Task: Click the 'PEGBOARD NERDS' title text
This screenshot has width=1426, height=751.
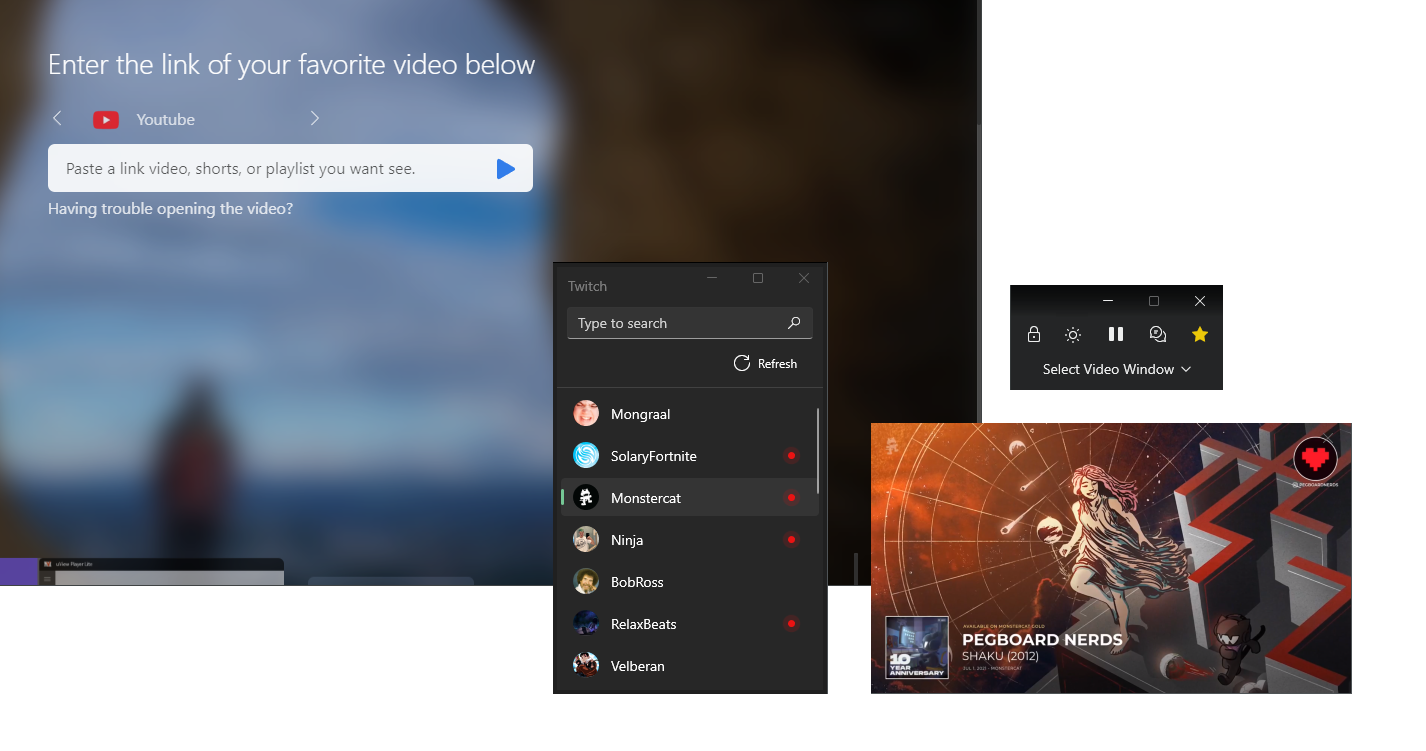Action: 1042,640
